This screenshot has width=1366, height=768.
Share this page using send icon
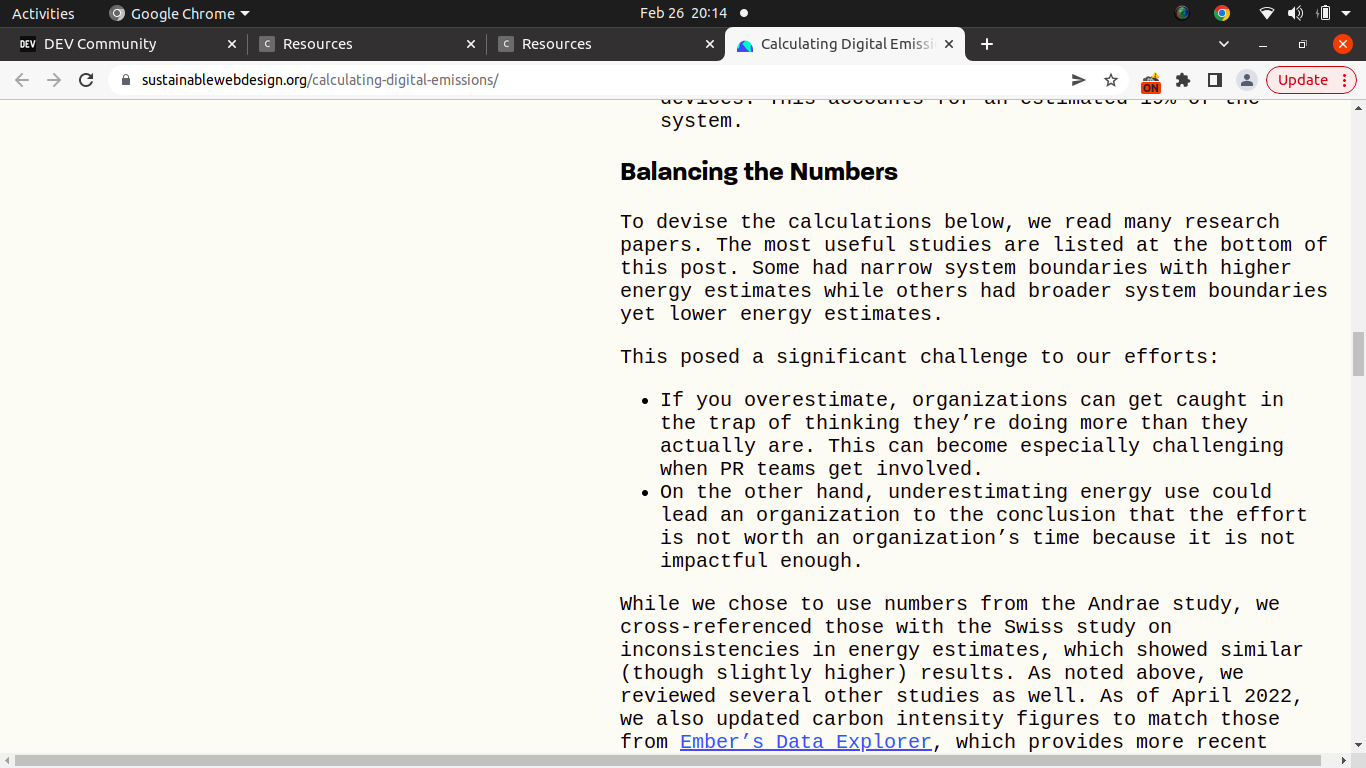(x=1078, y=80)
